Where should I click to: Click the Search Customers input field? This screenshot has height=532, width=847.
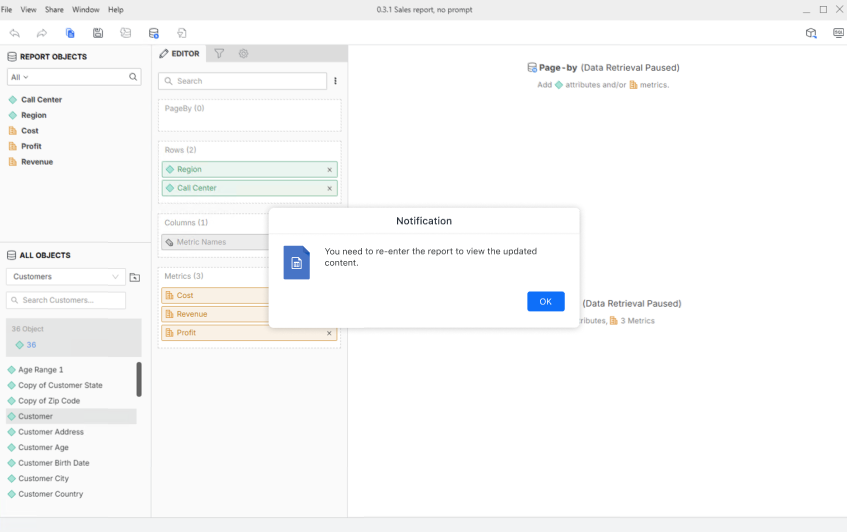(x=66, y=300)
